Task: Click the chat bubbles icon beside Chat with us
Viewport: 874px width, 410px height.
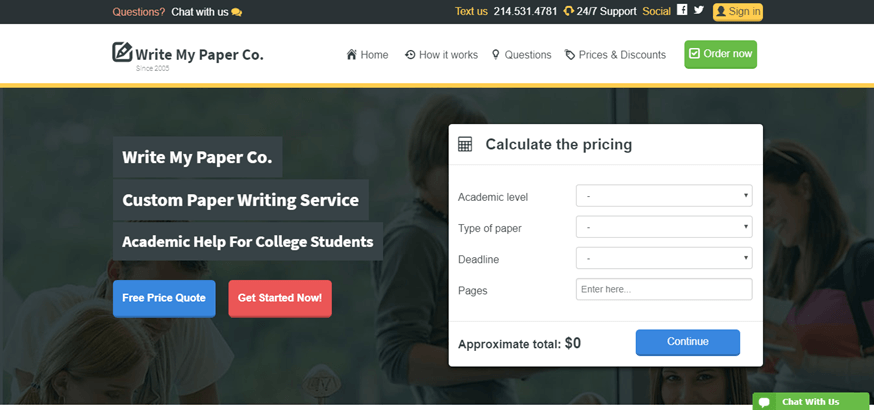Action: click(236, 12)
